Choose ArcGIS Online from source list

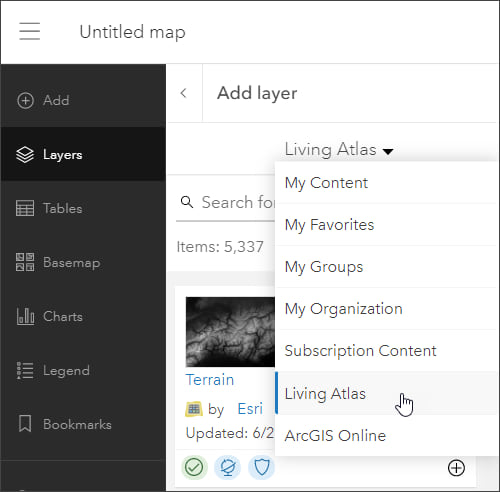point(386,435)
